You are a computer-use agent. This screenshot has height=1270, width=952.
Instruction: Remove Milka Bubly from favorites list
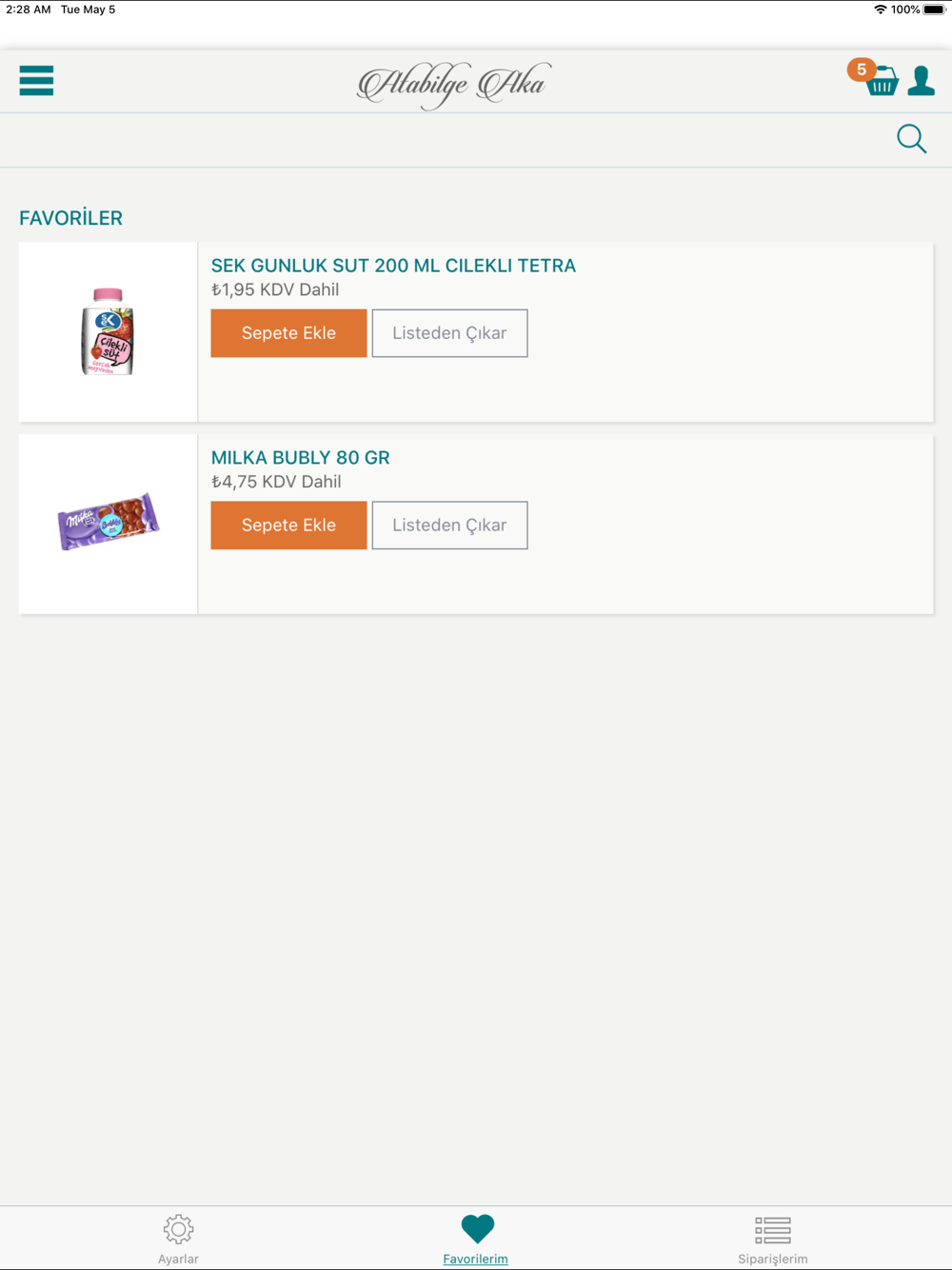pos(449,526)
